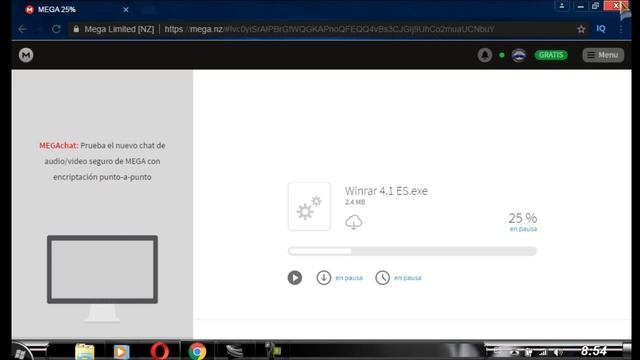Open File Explorer from taskbar
This screenshot has width=640, height=360.
84,352
